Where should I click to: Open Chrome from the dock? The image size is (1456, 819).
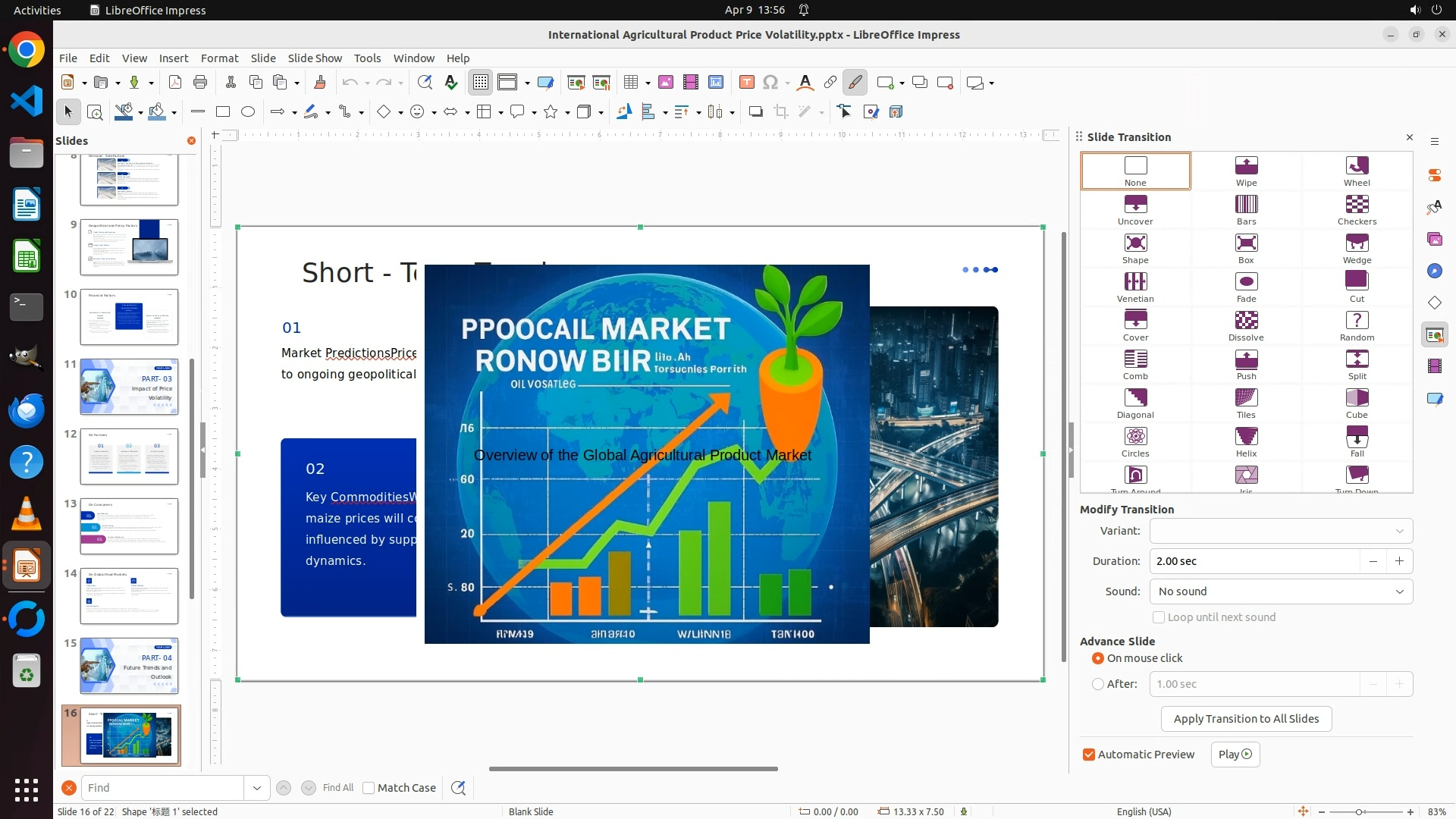coord(27,51)
